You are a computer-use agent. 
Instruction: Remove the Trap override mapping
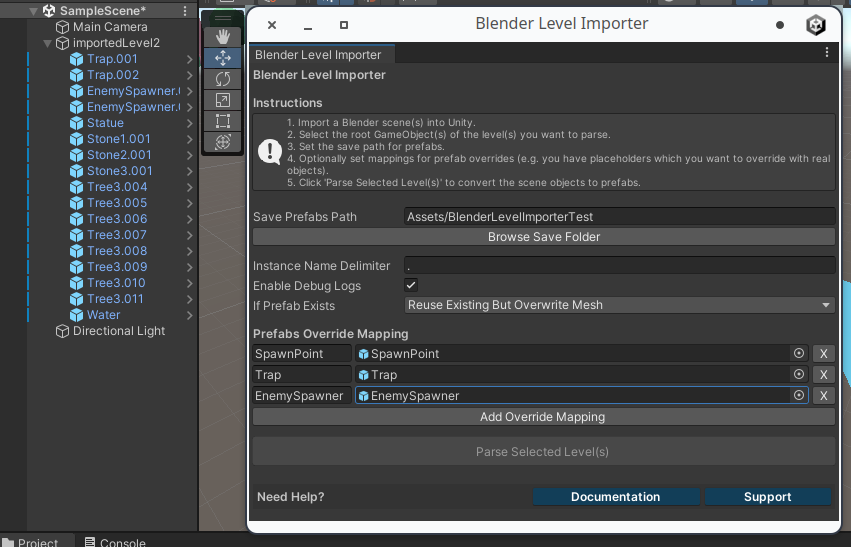point(823,374)
